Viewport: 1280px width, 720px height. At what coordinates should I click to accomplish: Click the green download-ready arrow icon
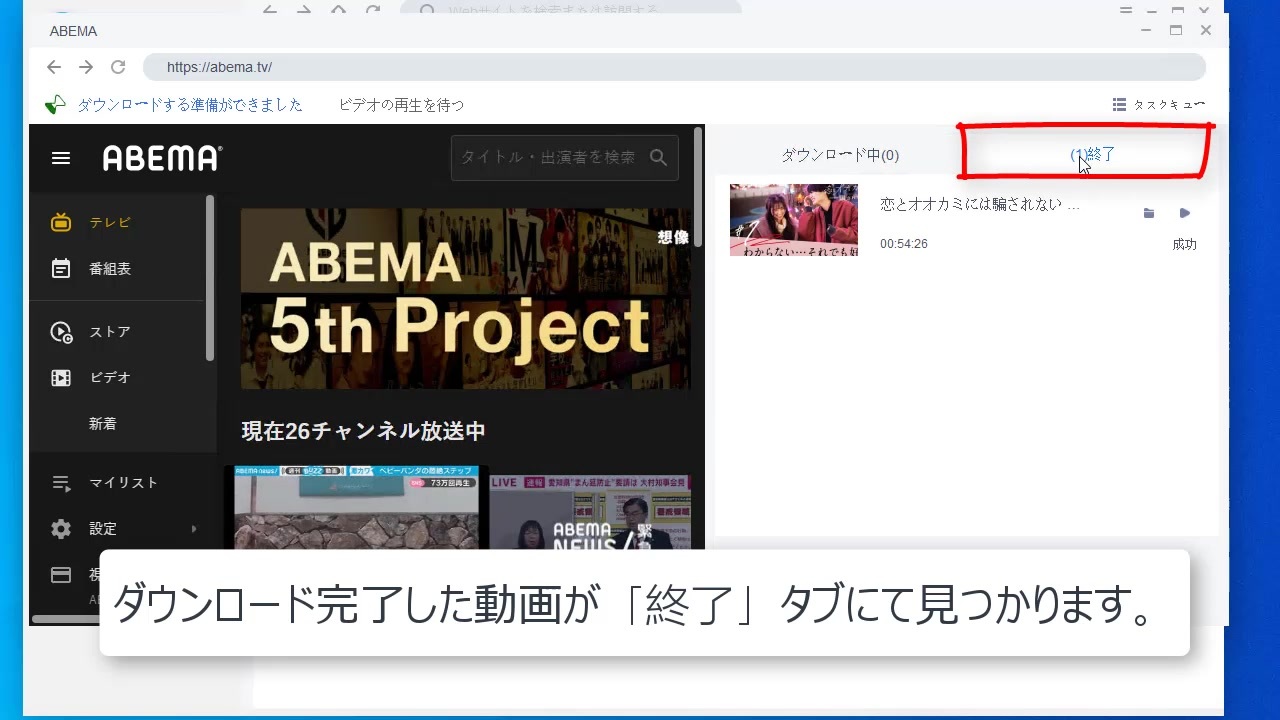pos(56,105)
